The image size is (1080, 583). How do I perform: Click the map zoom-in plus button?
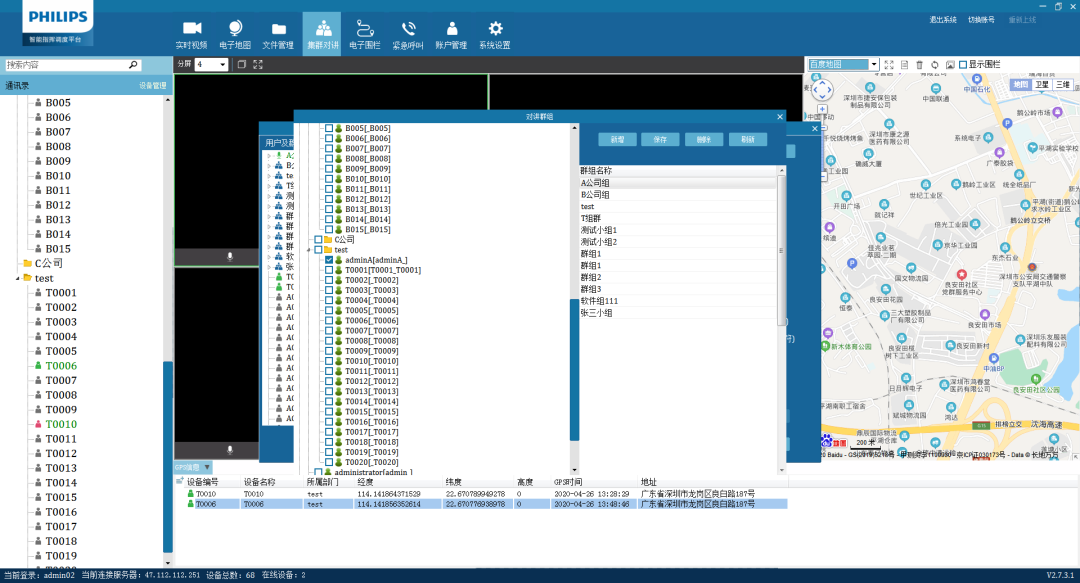(x=822, y=109)
